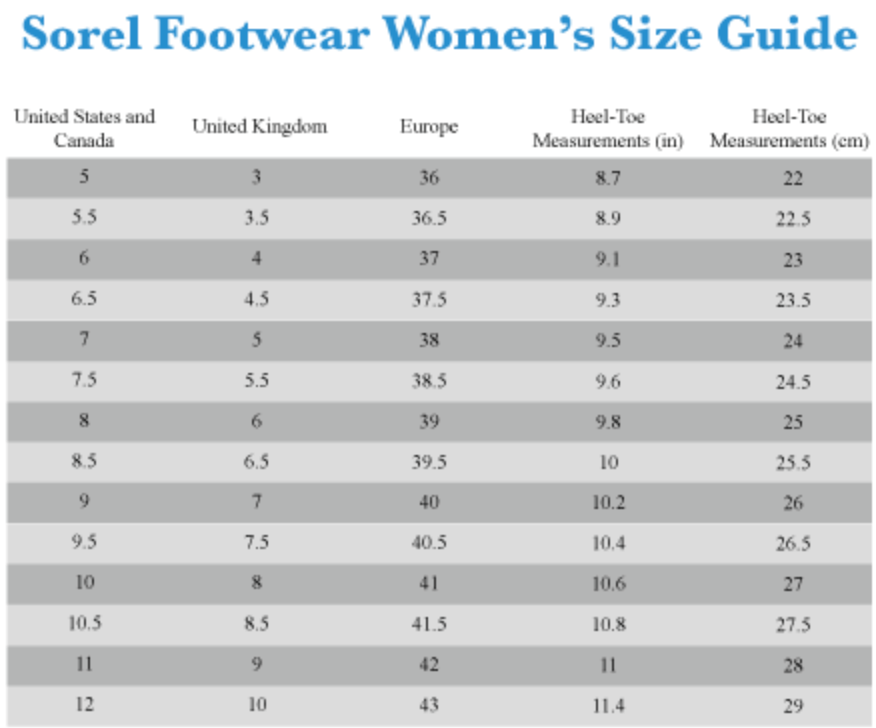Select the 26.5 cm measurement cell
Viewport: 876px width, 728px height.
(792, 543)
